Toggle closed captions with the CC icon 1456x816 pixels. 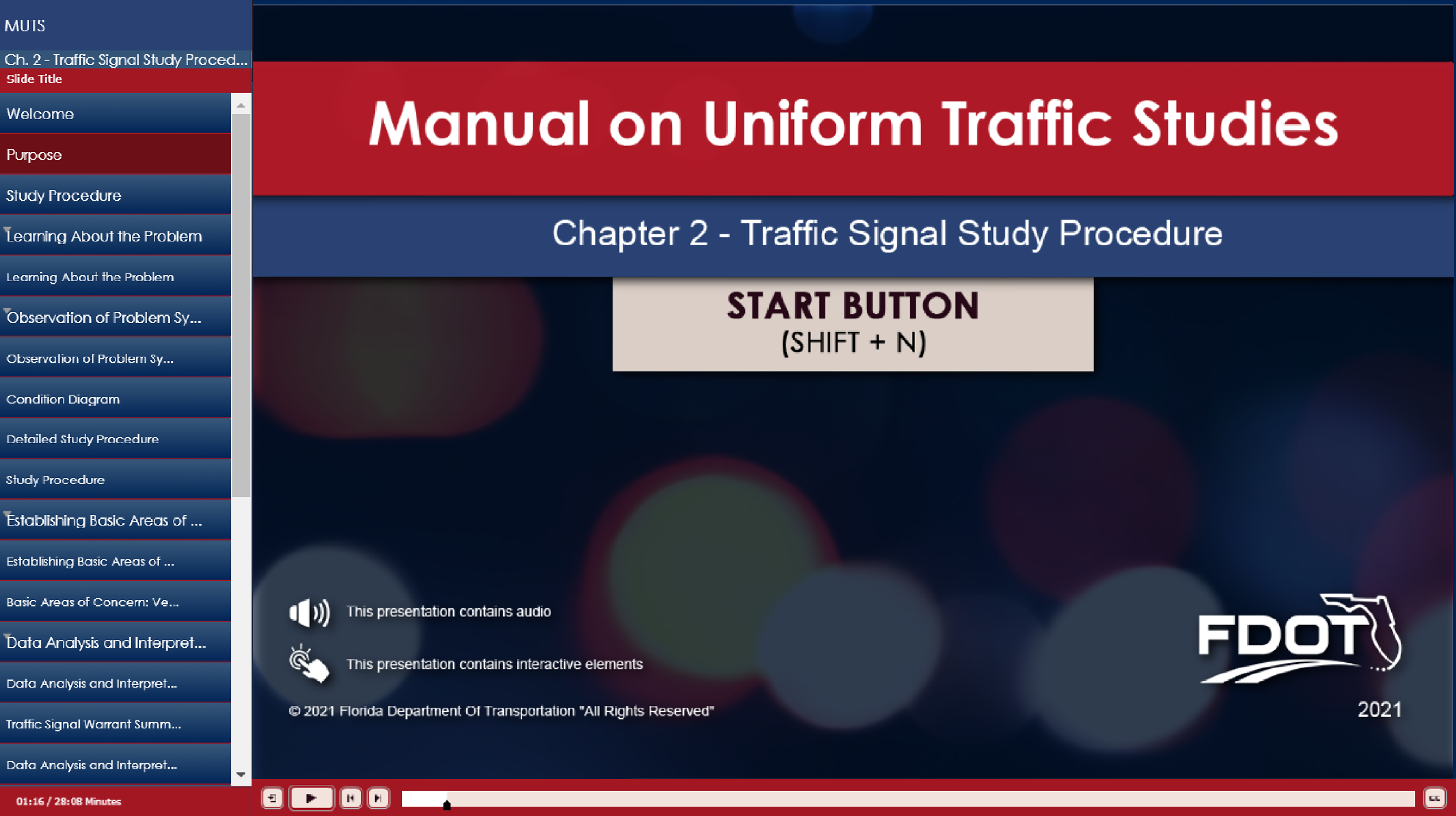click(1434, 798)
